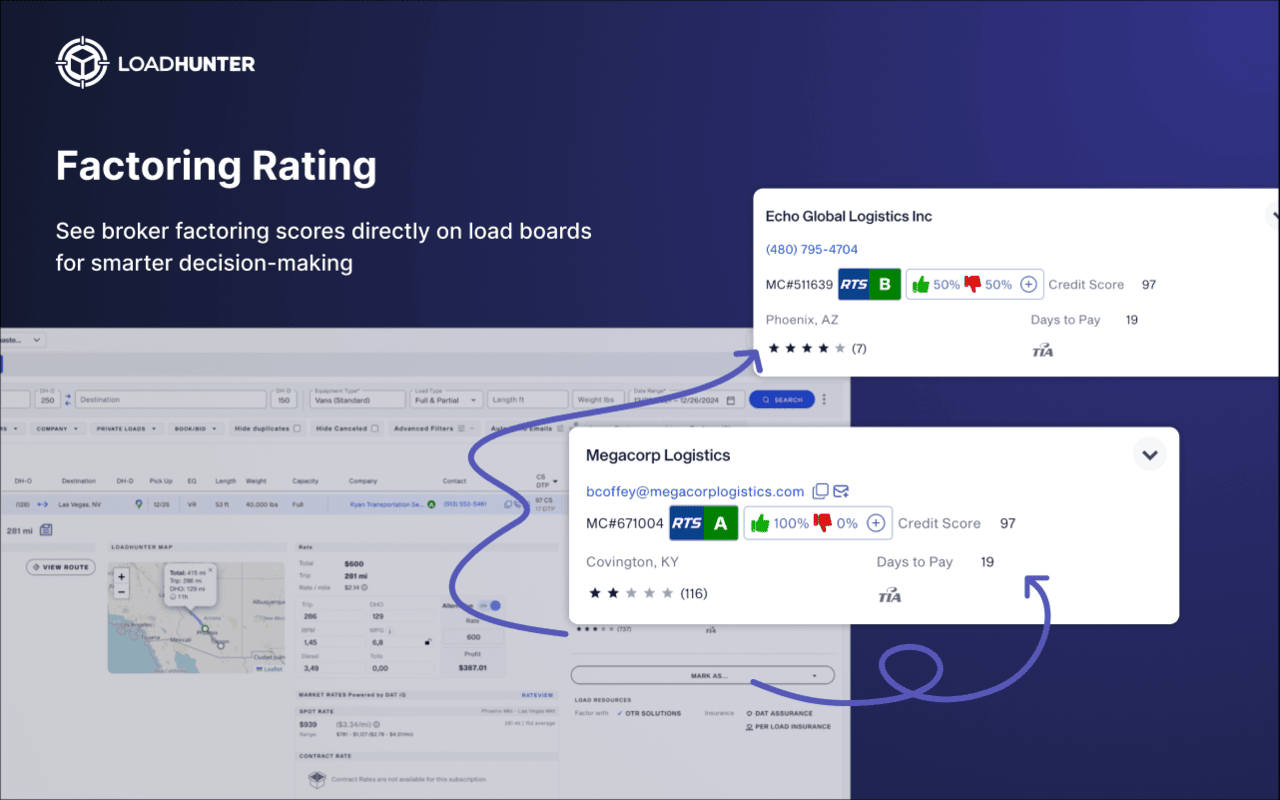This screenshot has width=1280, height=800.
Task: Open the Ryan Transportation company link
Action: coord(386,505)
